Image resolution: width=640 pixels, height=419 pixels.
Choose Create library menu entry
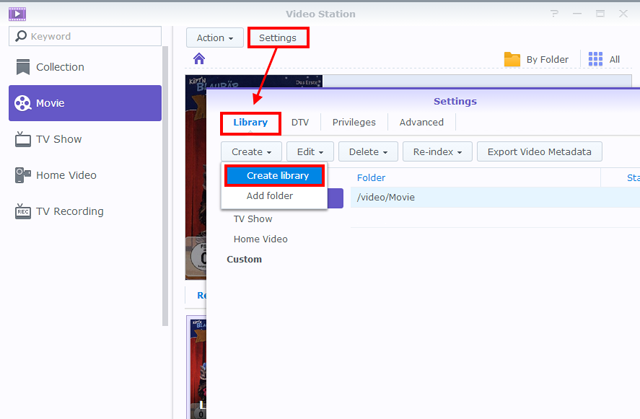[274, 175]
